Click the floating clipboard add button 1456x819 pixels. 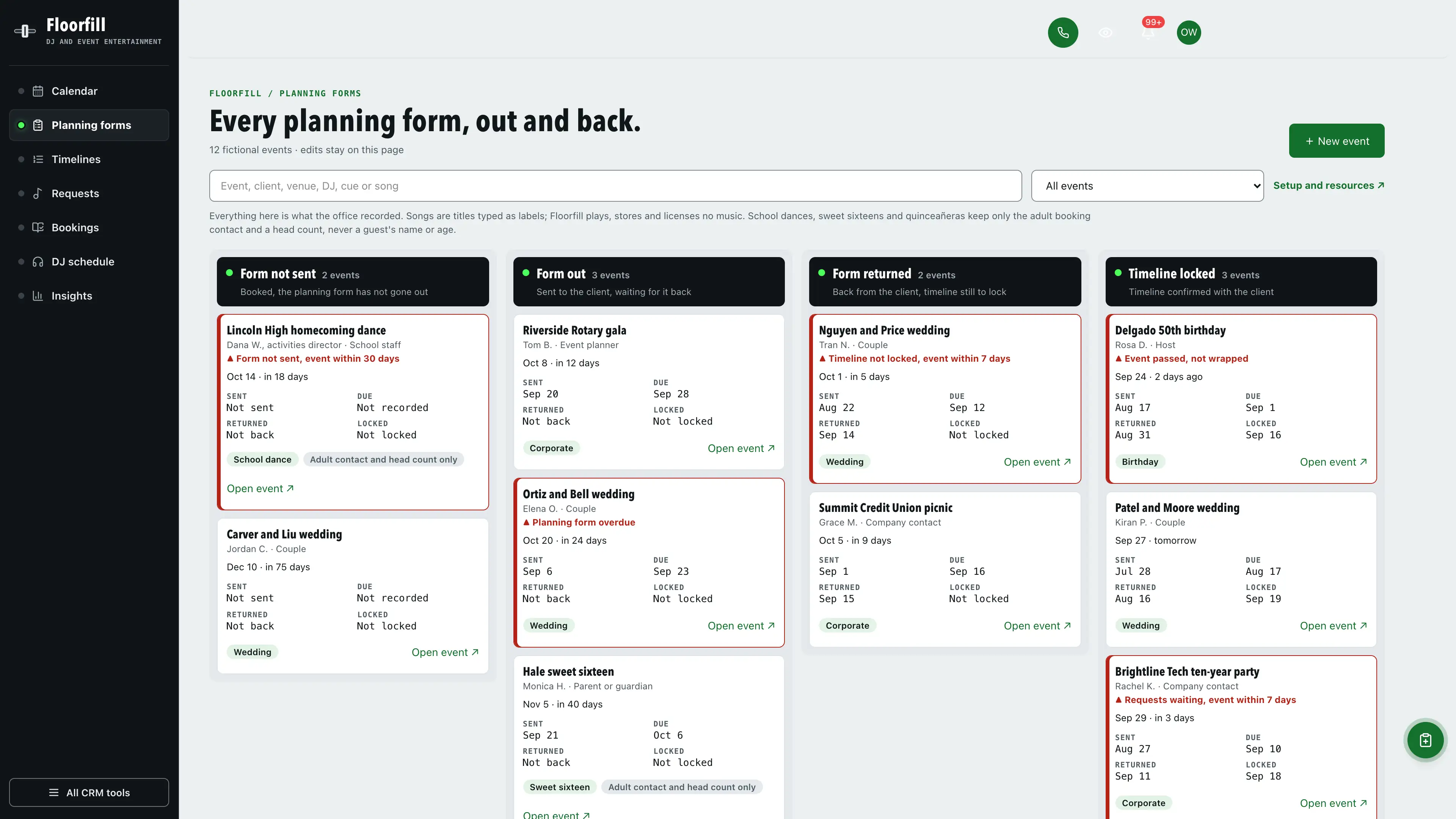[1425, 740]
